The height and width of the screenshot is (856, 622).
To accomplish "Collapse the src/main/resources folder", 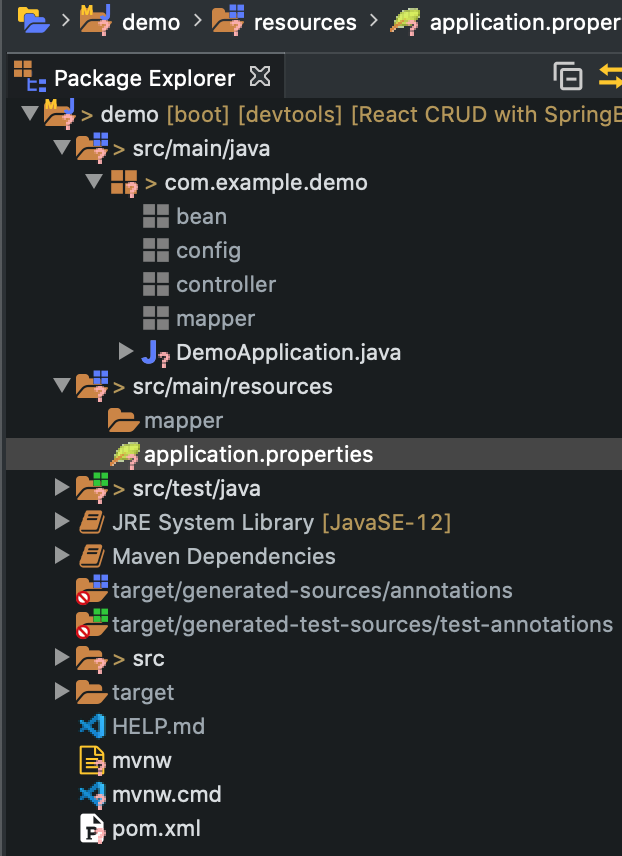I will point(62,385).
